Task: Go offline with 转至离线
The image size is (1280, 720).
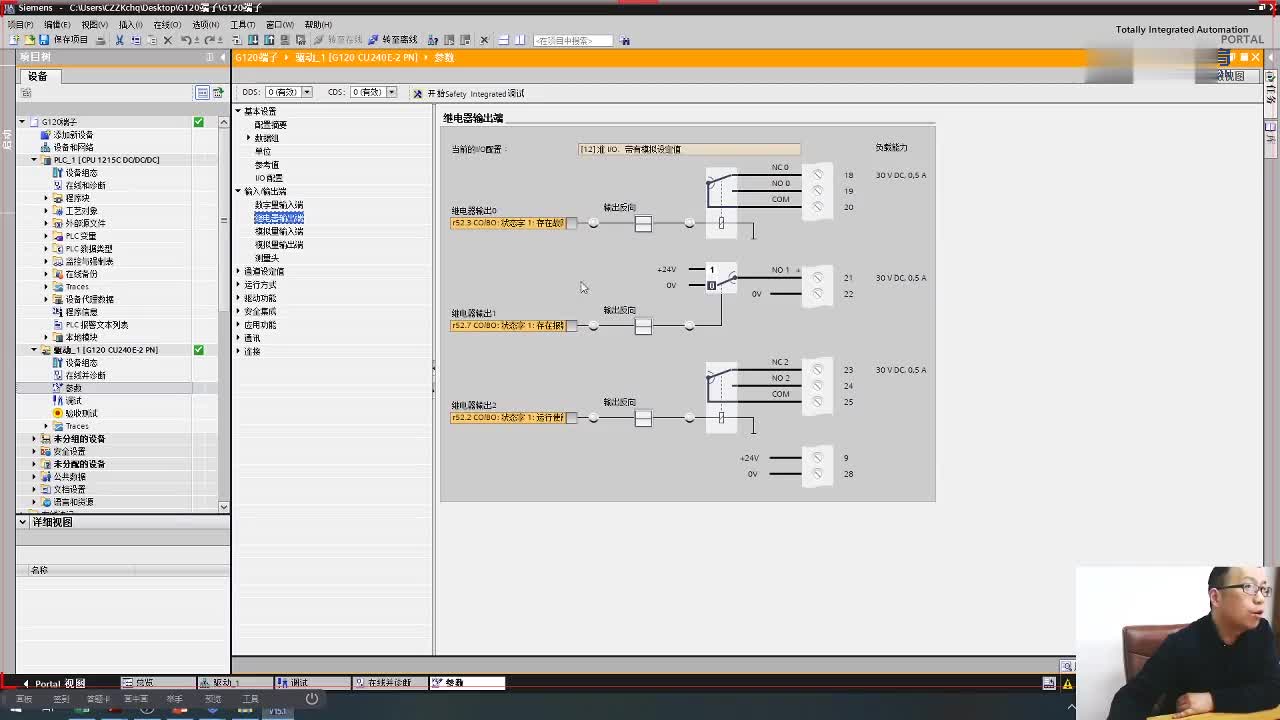Action: point(393,40)
